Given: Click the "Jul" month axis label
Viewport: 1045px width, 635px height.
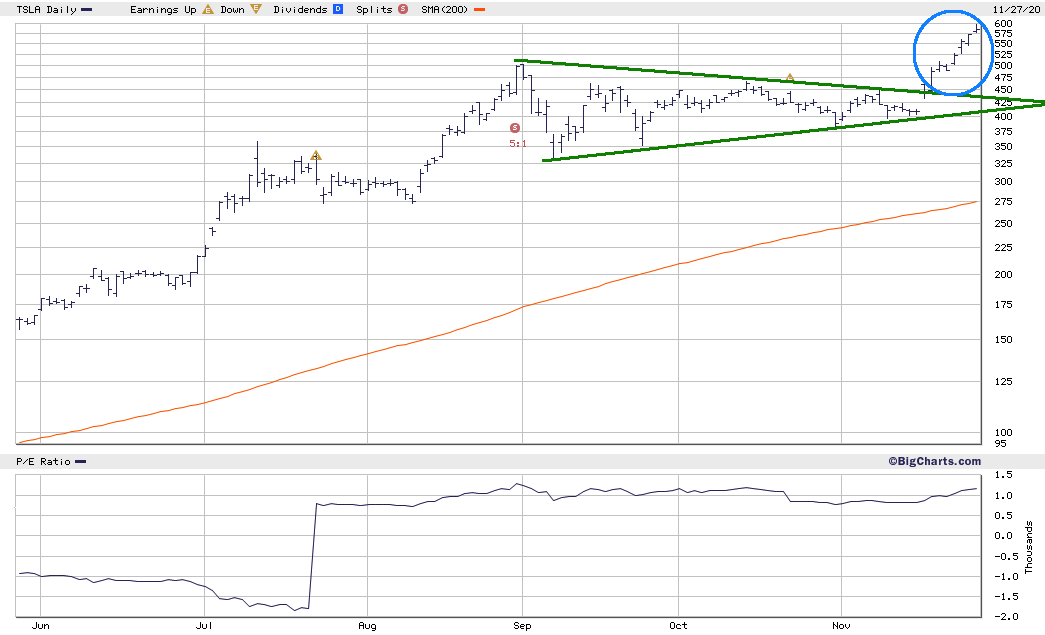Looking at the screenshot, I should 204,626.
